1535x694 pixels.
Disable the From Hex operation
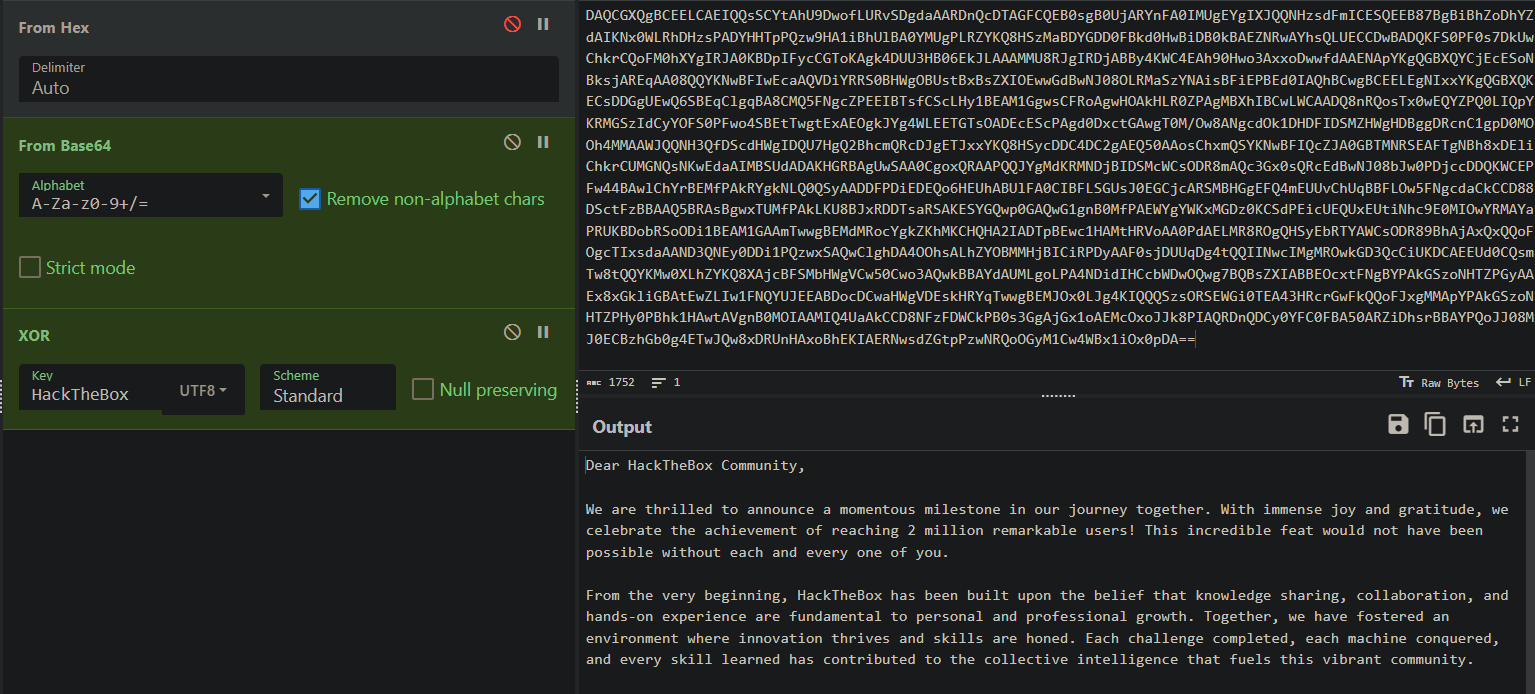(512, 25)
